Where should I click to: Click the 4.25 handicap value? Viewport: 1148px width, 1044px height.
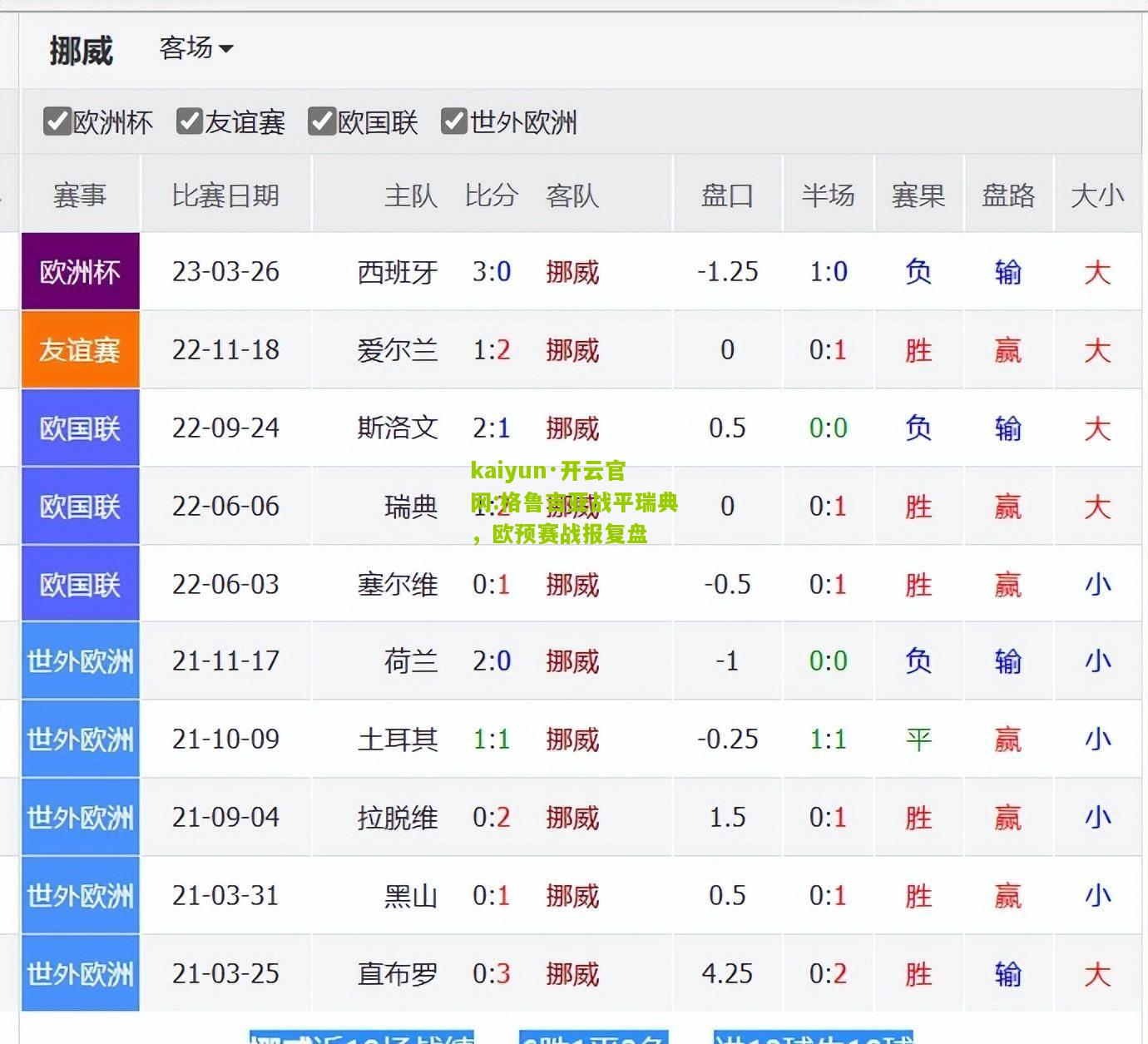pos(727,973)
